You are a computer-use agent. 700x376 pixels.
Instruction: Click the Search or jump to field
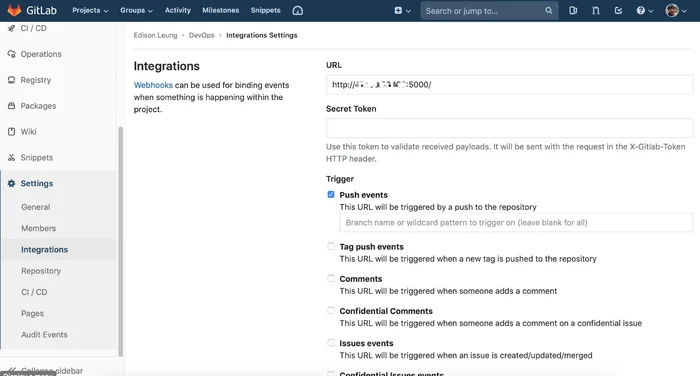pos(489,11)
